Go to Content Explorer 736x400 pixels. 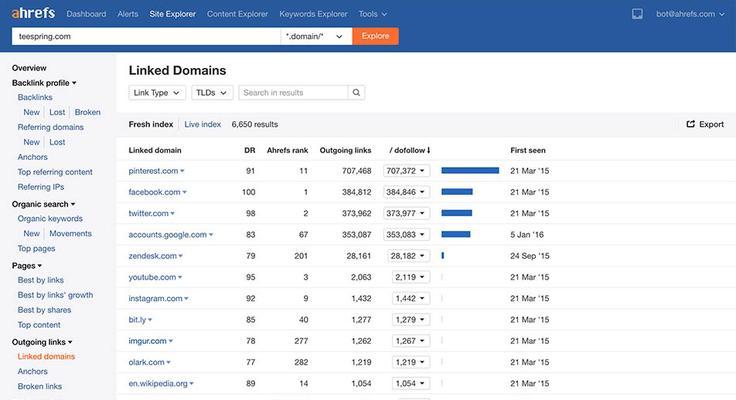[238, 14]
